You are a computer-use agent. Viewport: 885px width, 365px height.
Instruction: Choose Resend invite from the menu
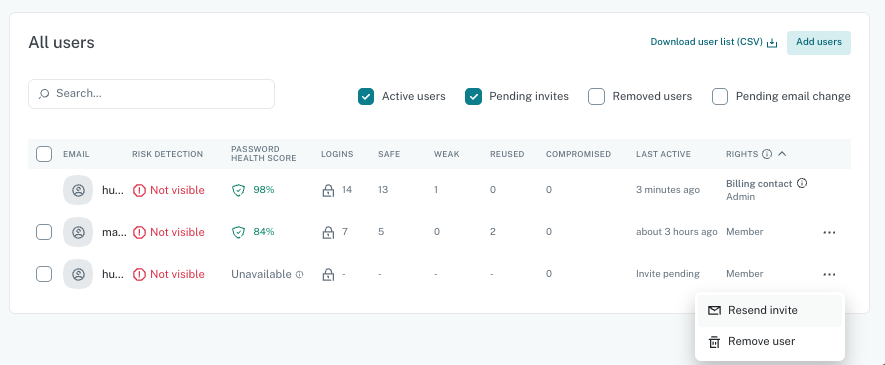point(770,311)
